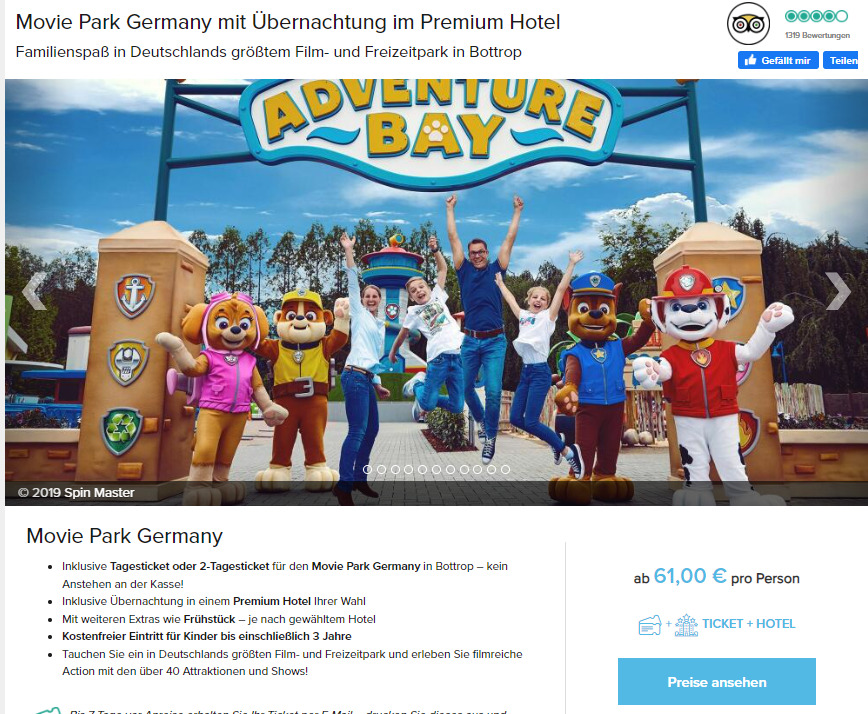
Task: Select the third carousel dot indicator
Action: [x=395, y=469]
